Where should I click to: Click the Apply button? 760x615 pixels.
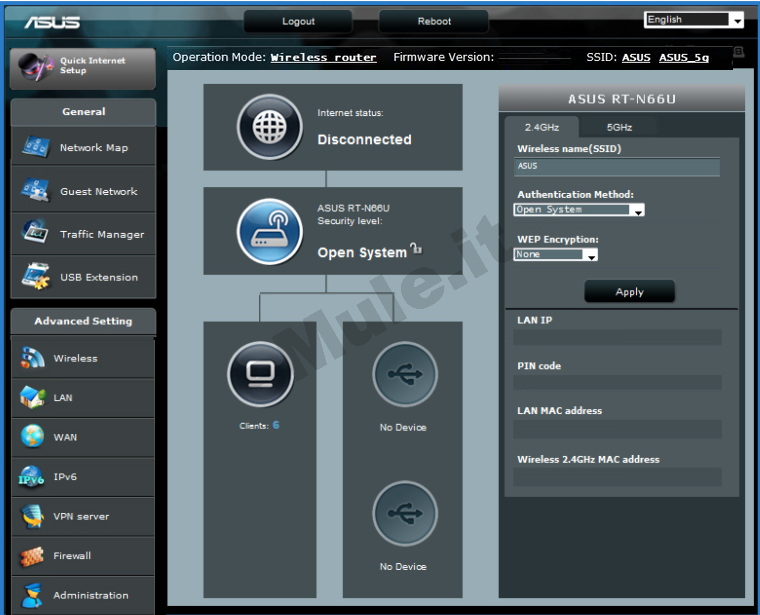coord(629,292)
